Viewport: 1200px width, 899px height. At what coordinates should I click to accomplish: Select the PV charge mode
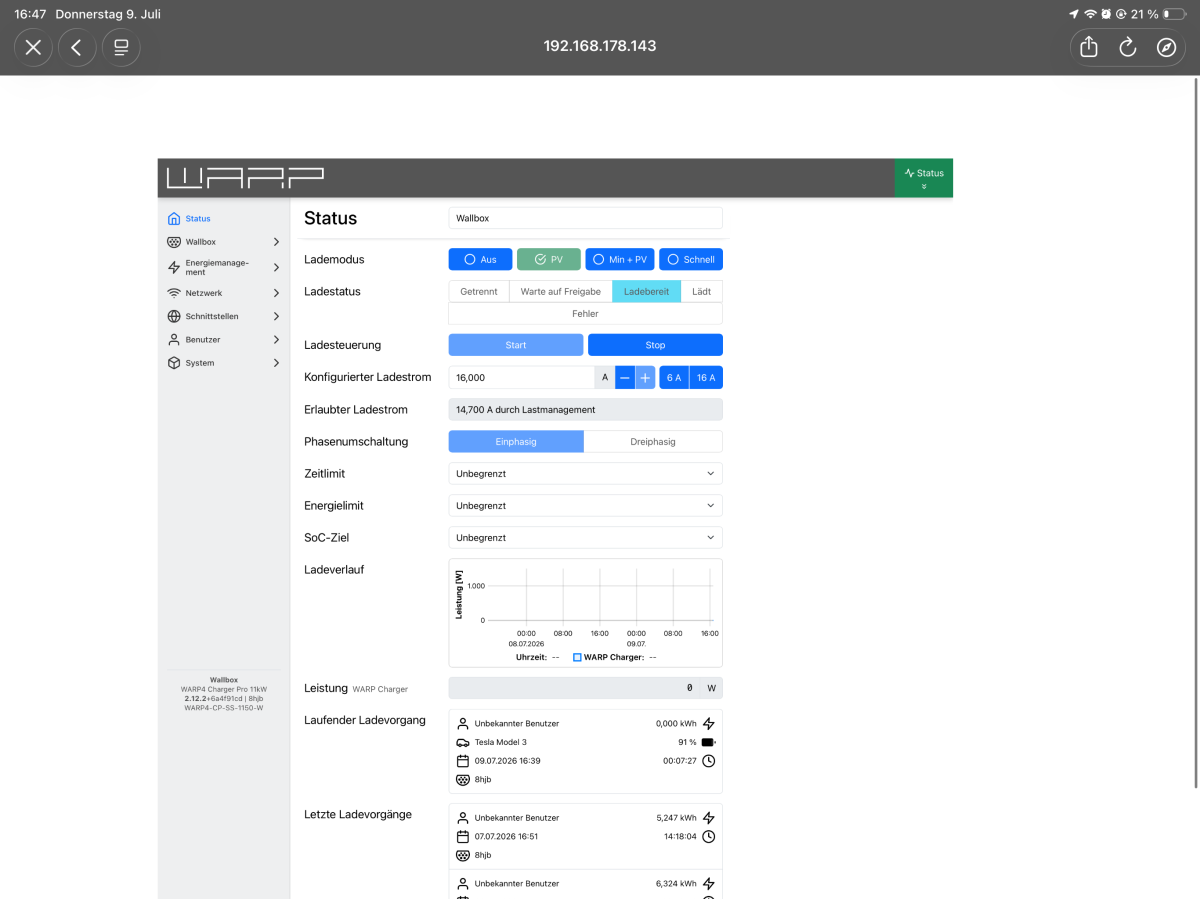pyautogui.click(x=549, y=259)
